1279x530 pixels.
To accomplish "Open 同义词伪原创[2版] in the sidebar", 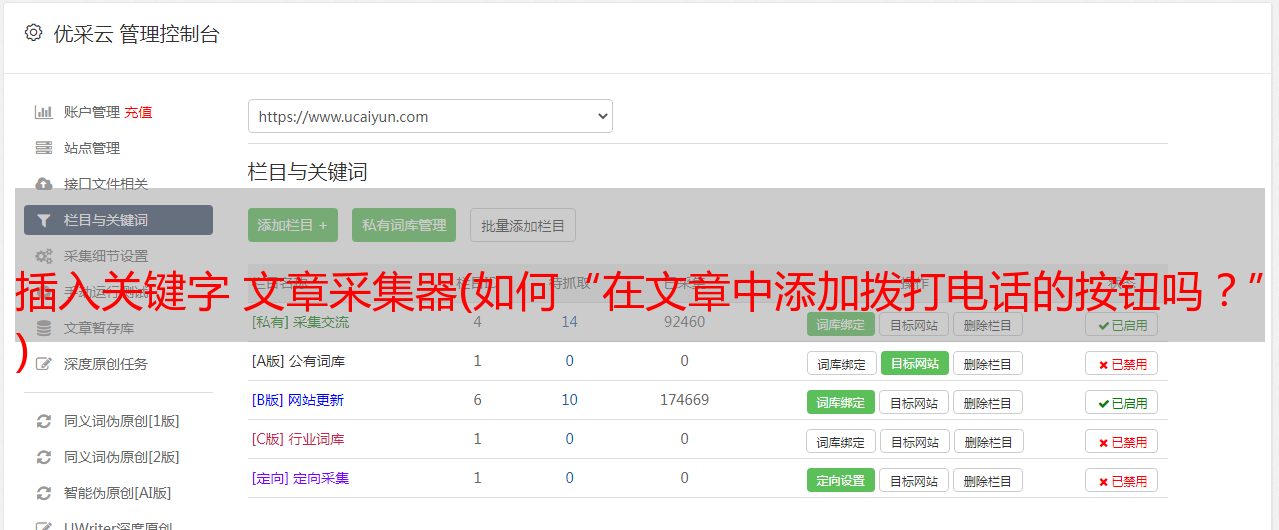I will click(x=122, y=457).
